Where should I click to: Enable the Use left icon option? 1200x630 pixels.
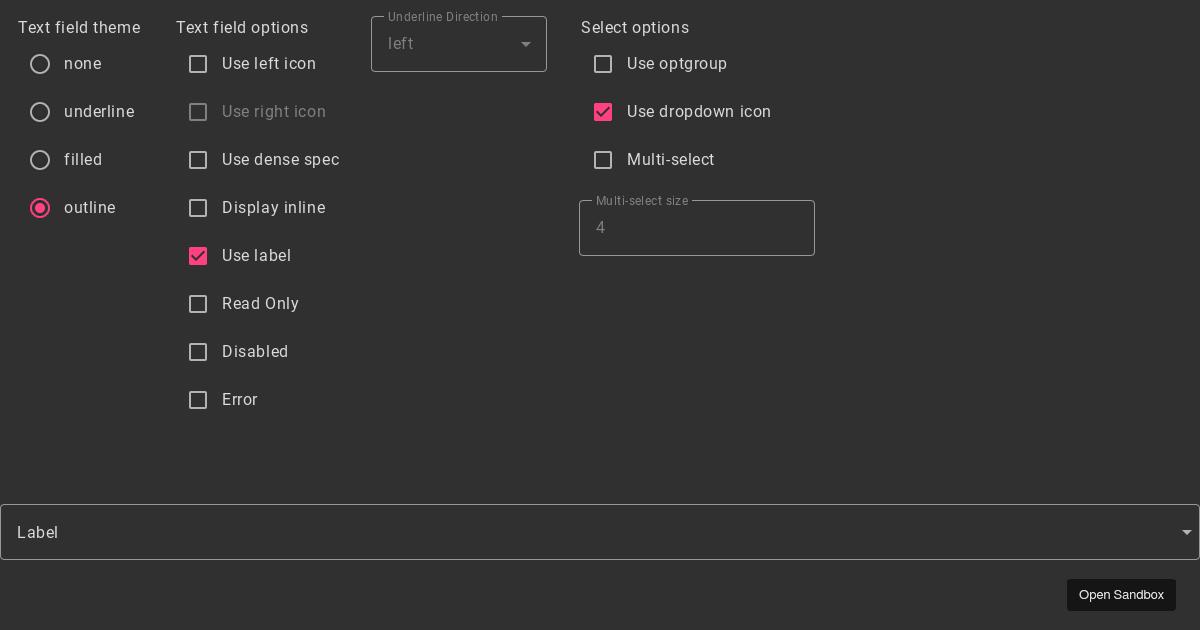tap(198, 64)
